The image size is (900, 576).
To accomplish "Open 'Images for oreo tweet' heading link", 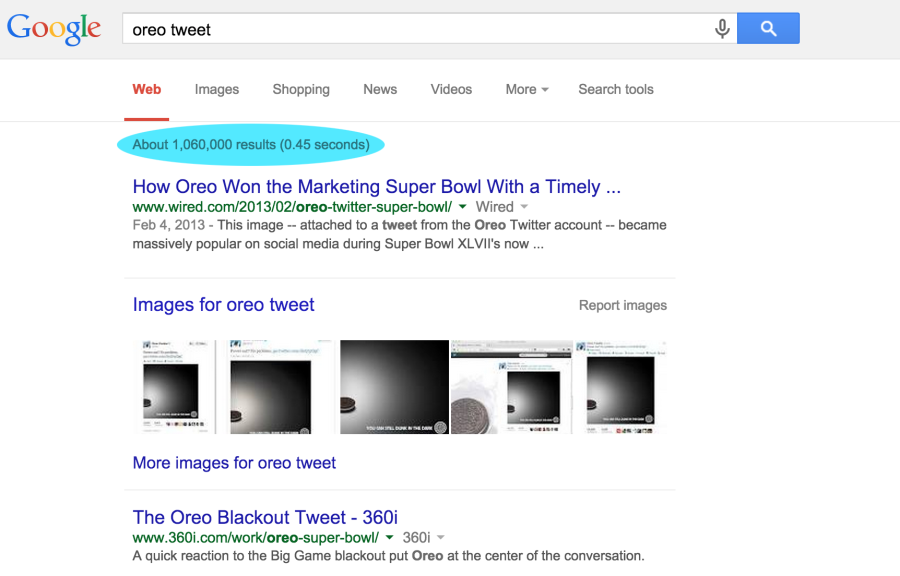I will pos(224,305).
